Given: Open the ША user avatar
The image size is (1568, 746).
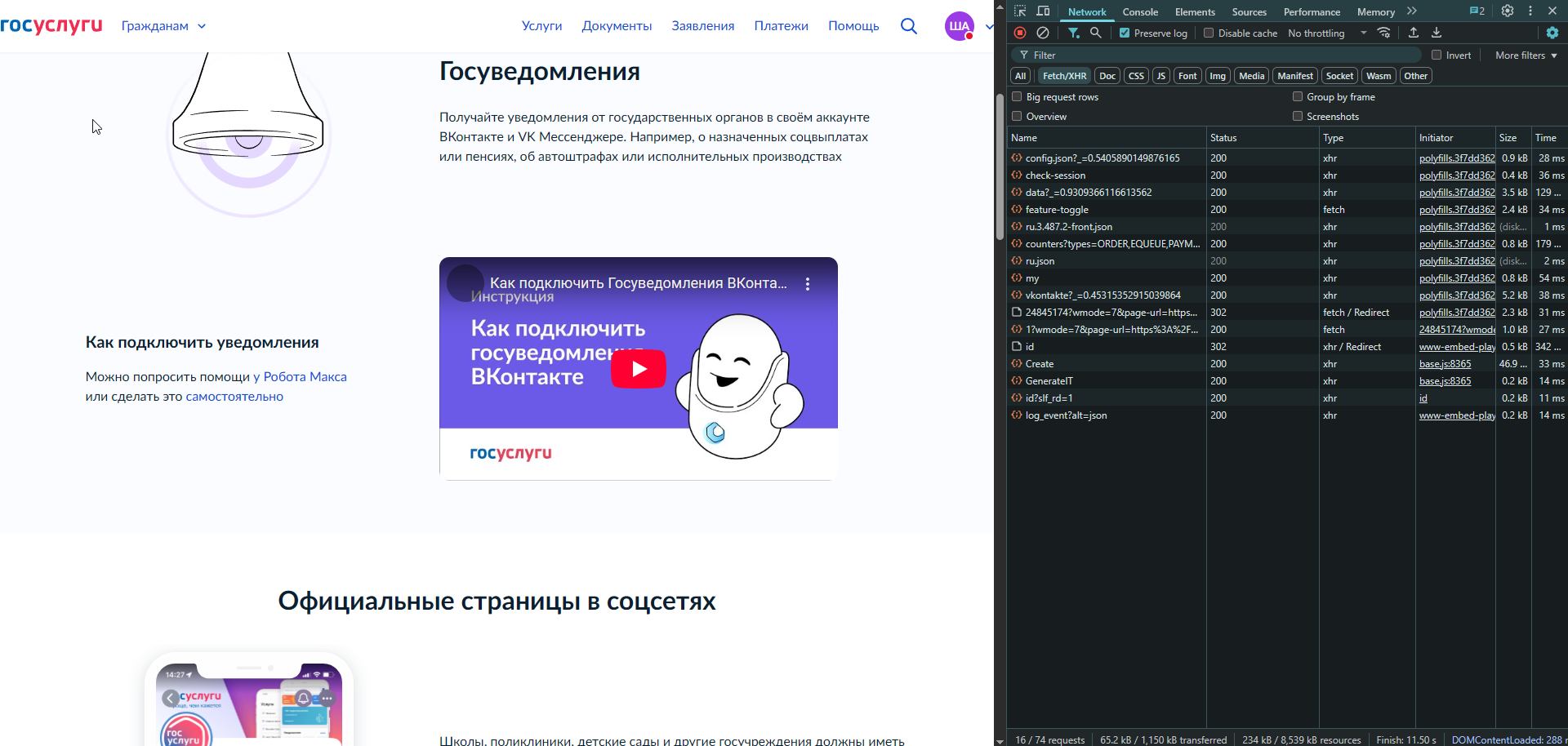Looking at the screenshot, I should tap(960, 26).
